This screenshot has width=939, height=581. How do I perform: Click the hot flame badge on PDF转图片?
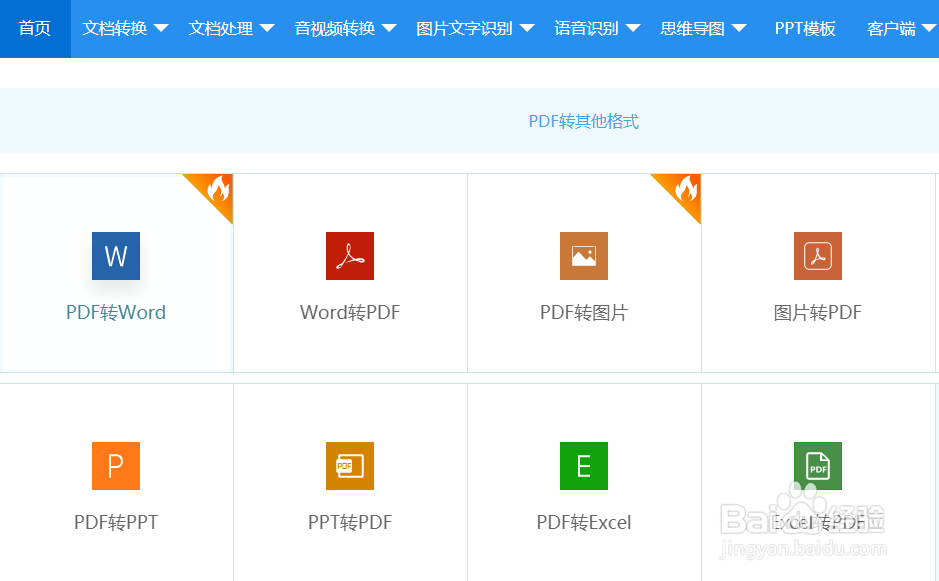point(683,193)
